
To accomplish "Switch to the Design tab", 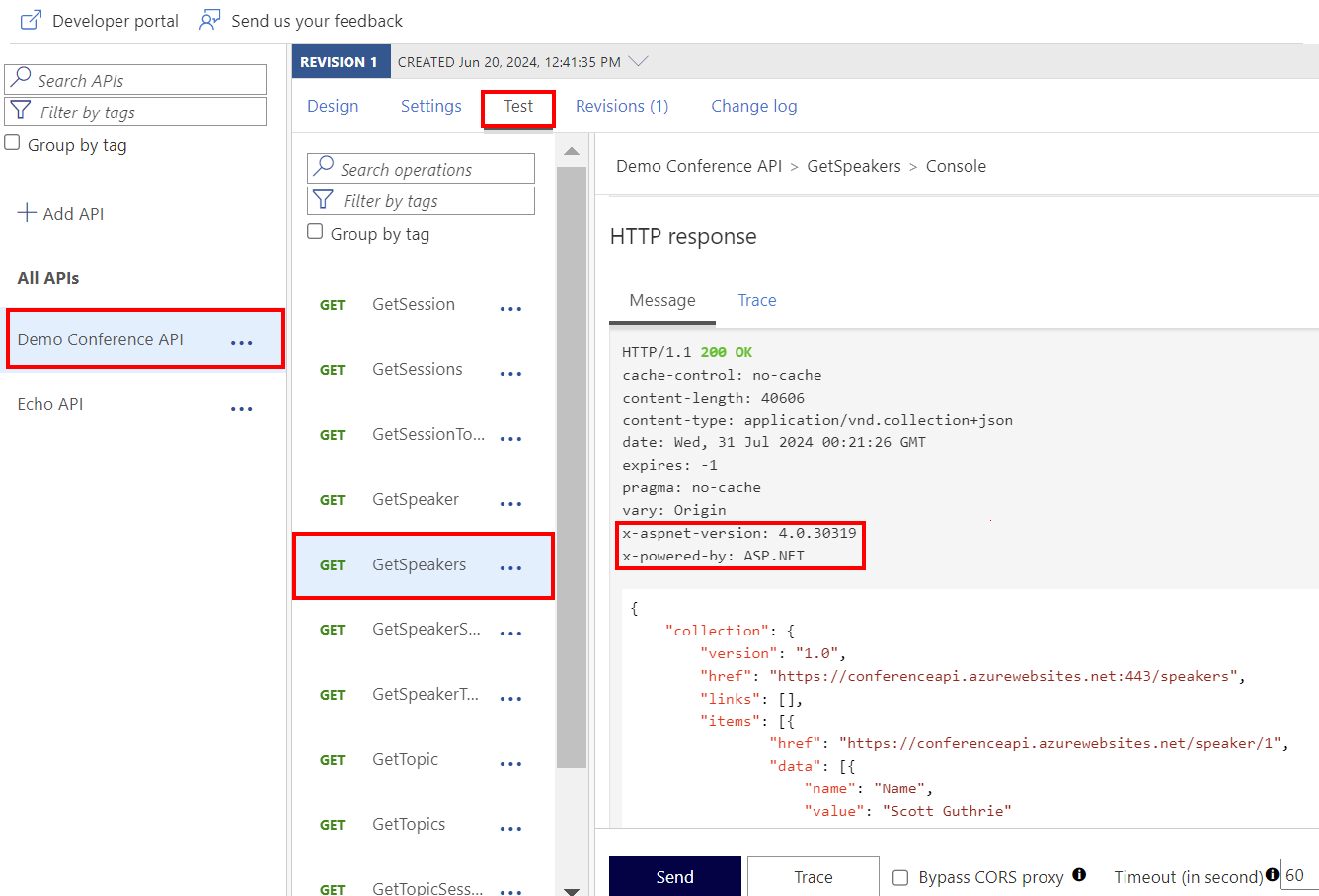I will 333,106.
